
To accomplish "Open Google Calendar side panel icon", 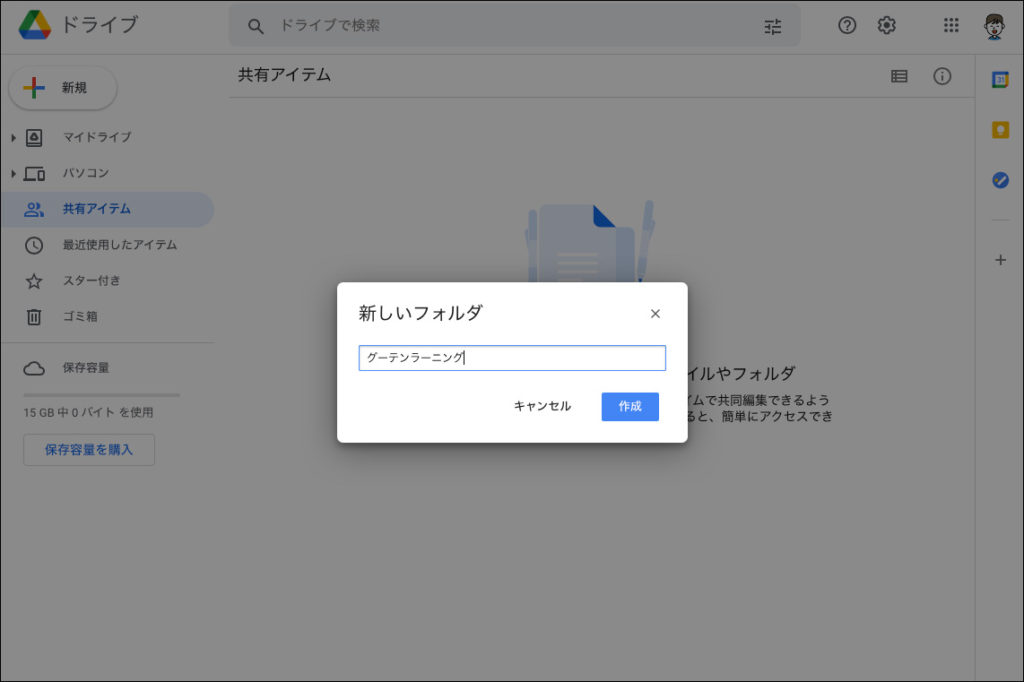I will pos(1000,80).
